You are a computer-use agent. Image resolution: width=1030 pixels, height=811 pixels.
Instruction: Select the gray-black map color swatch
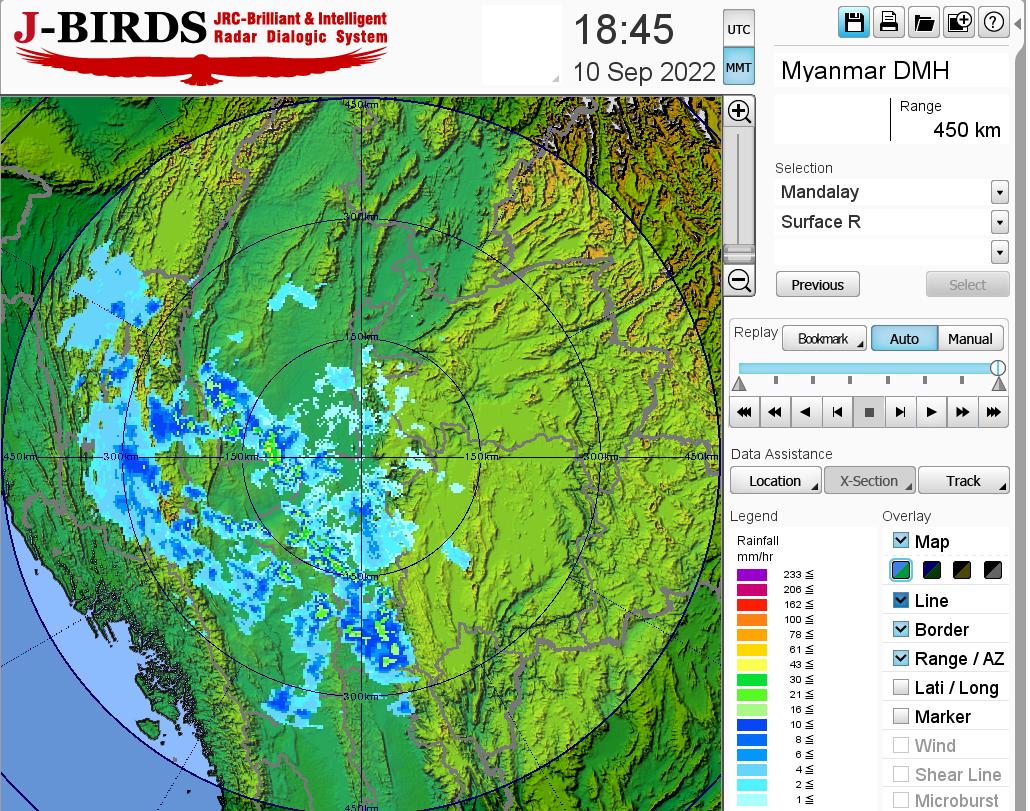coord(993,571)
